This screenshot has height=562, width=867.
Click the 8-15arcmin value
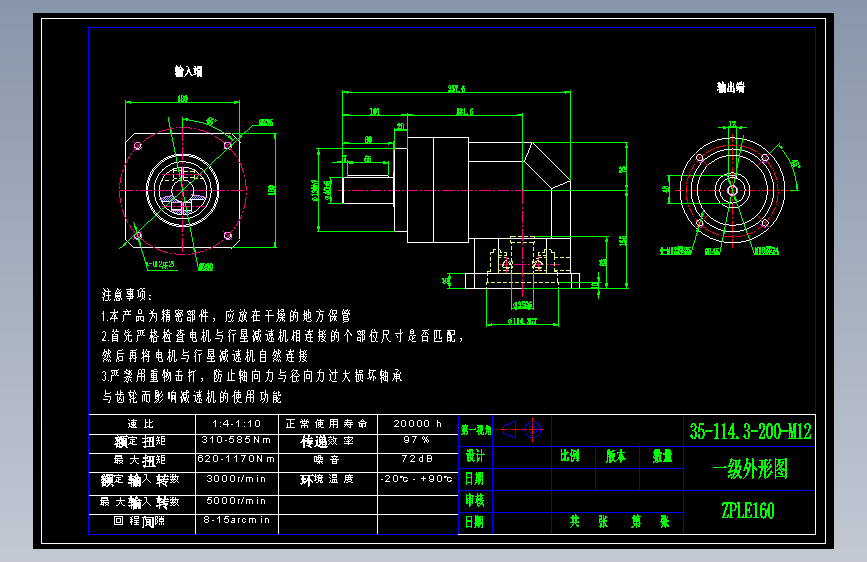[236, 520]
